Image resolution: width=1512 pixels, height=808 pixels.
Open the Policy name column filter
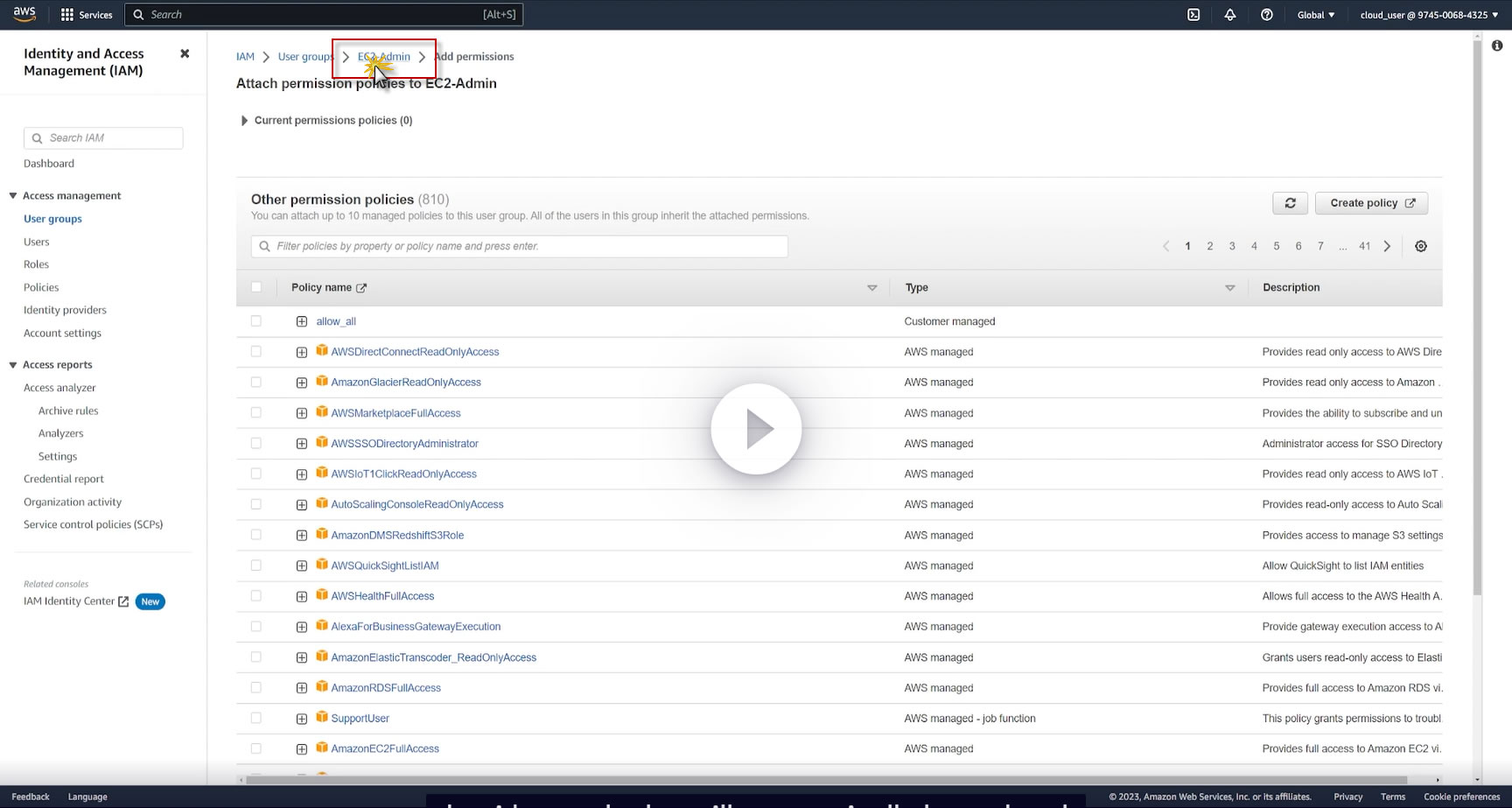click(871, 288)
